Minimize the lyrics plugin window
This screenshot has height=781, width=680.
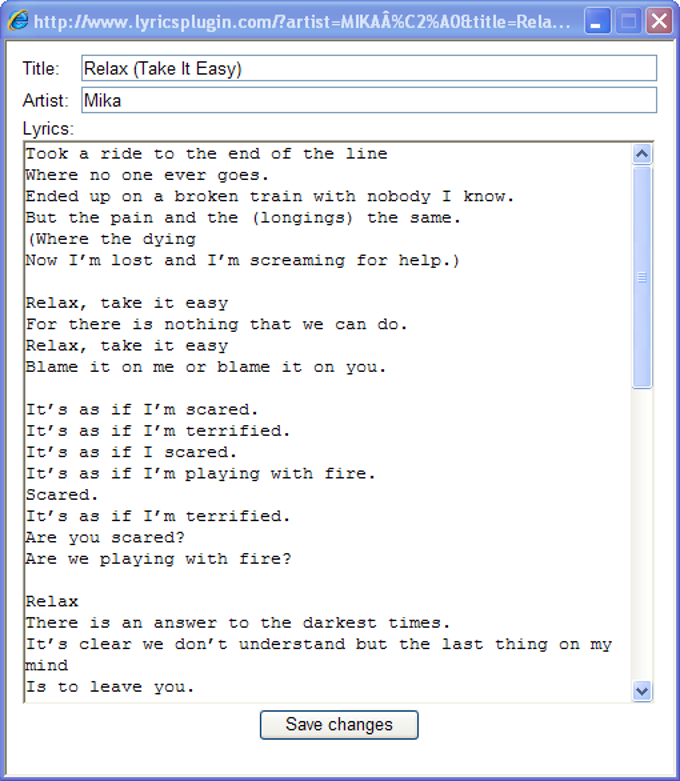pos(598,21)
